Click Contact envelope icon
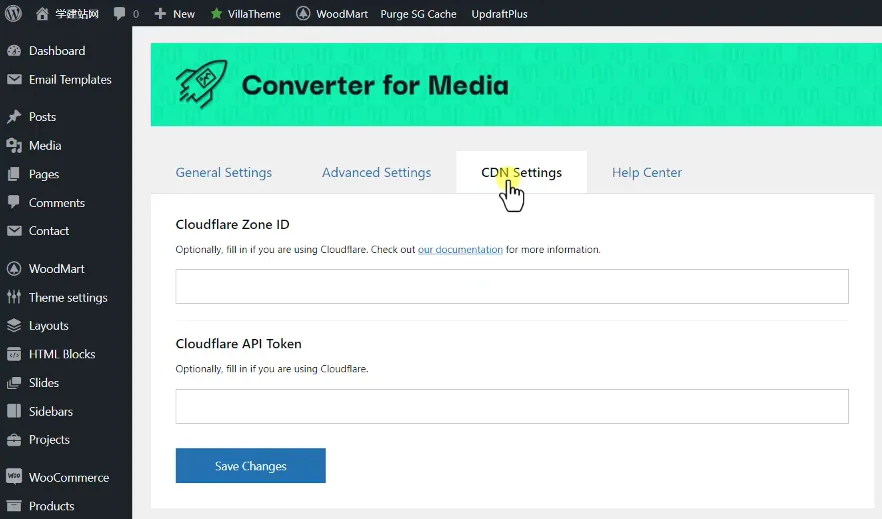This screenshot has height=519, width=882. [x=14, y=231]
